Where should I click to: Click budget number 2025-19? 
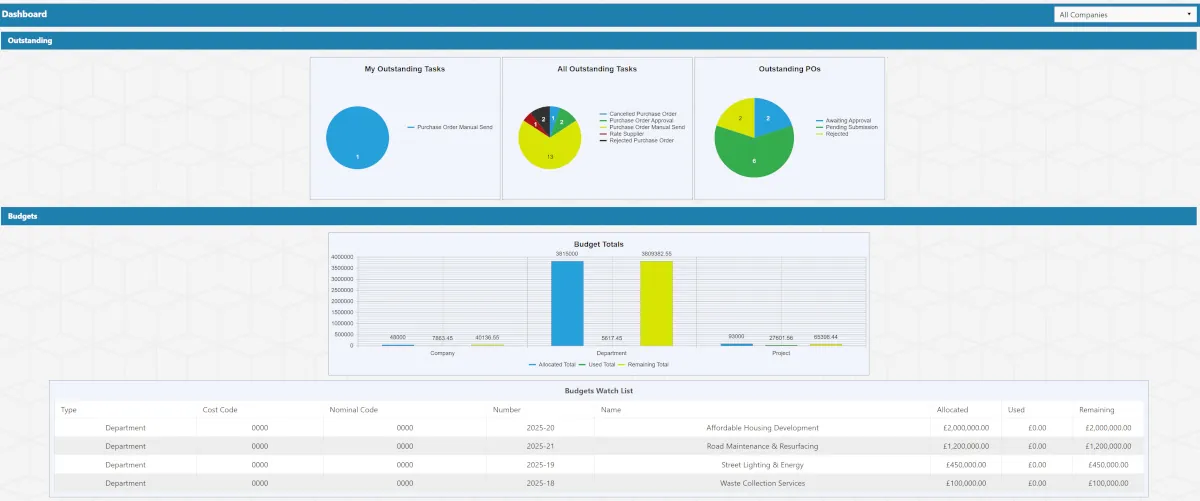[x=540, y=465]
